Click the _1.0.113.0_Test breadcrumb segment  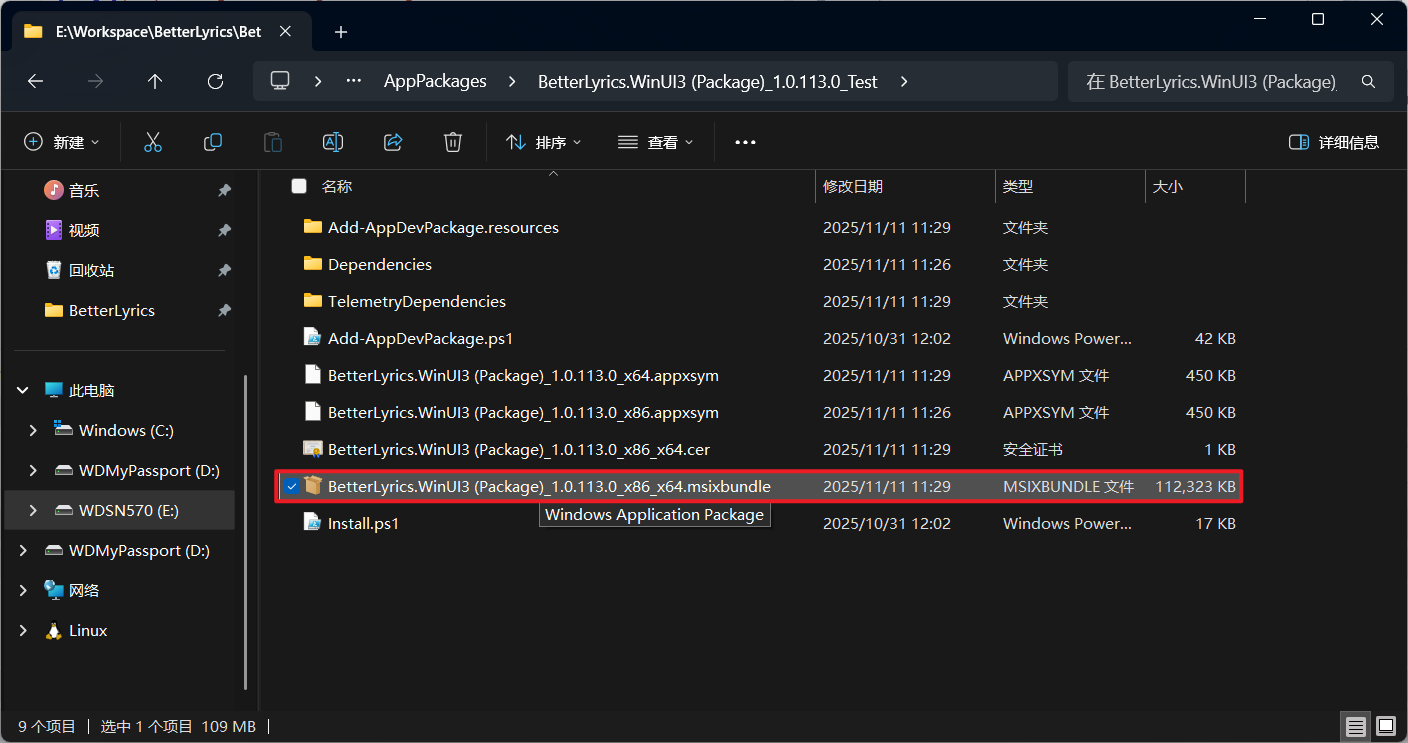coord(708,81)
